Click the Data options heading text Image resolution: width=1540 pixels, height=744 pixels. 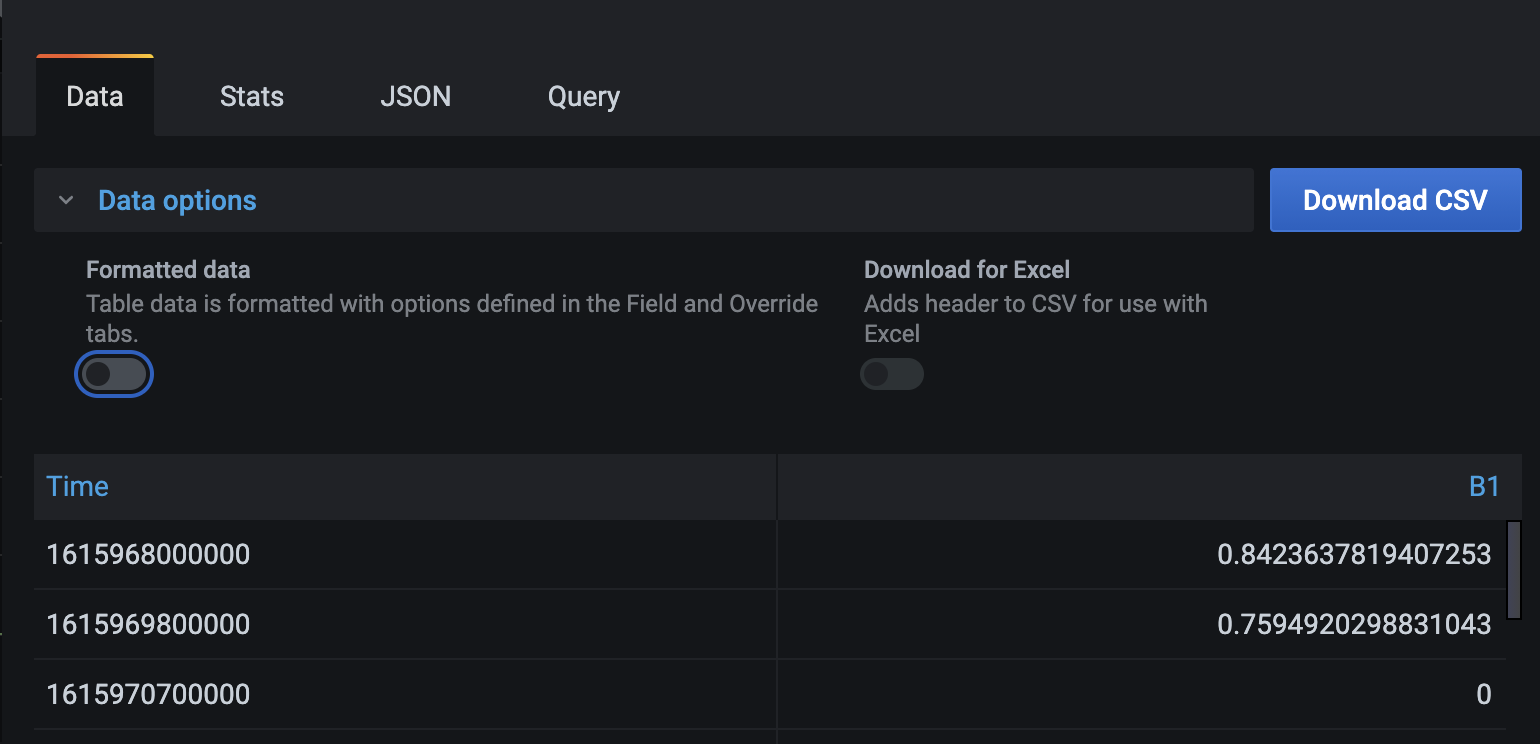pyautogui.click(x=176, y=200)
